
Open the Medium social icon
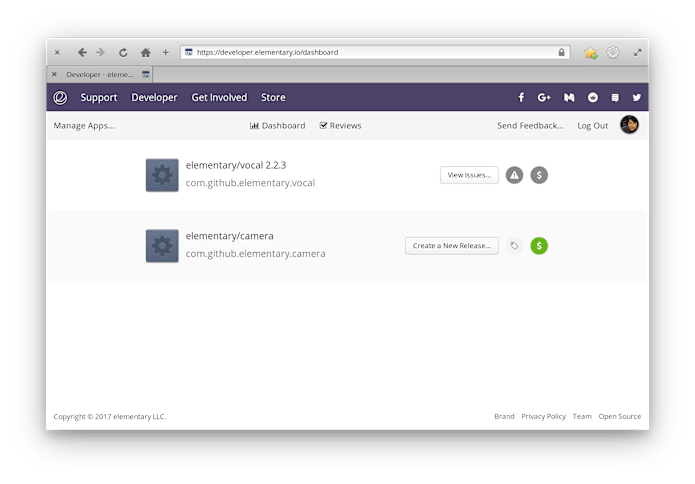[569, 97]
